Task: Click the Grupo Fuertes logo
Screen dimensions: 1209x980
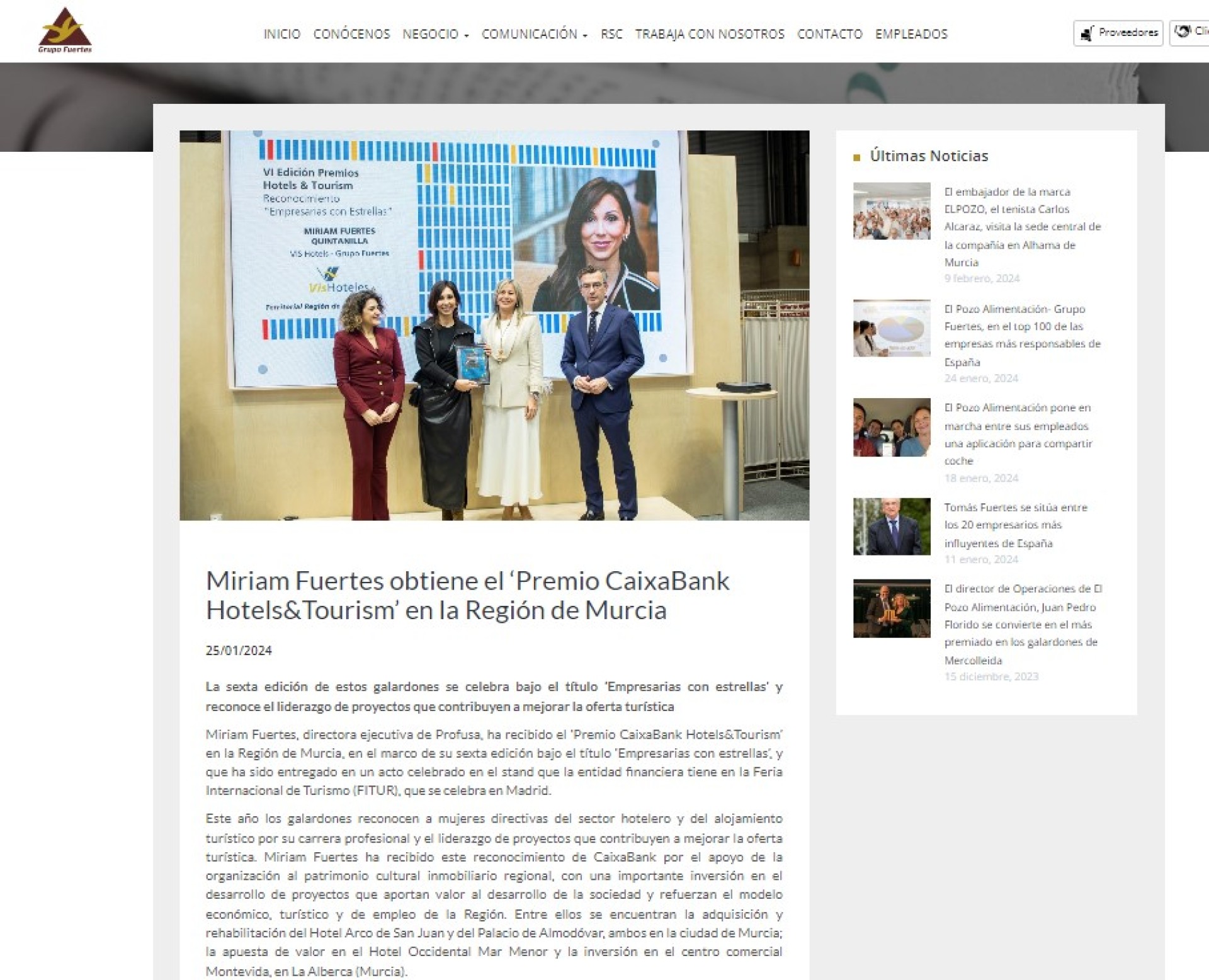Action: pyautogui.click(x=65, y=30)
